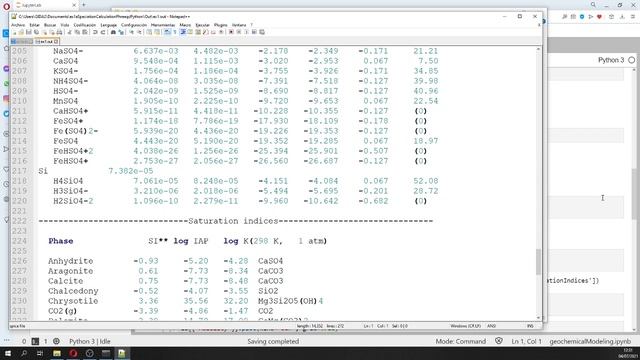Zoom in using the toolbar icon
The image size is (640, 360).
[x=131, y=32]
